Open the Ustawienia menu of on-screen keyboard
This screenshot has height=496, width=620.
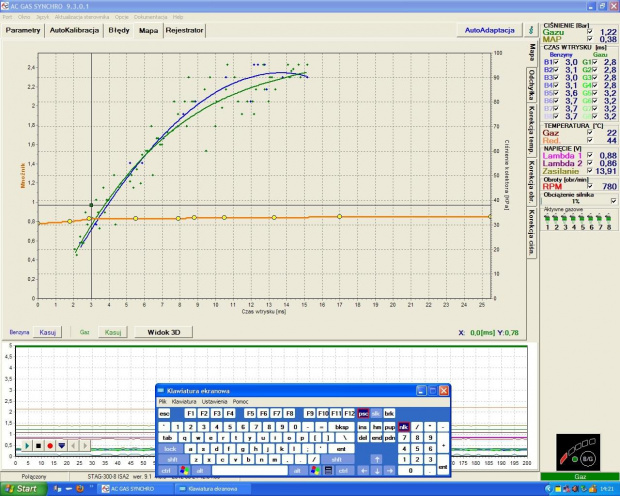point(214,401)
